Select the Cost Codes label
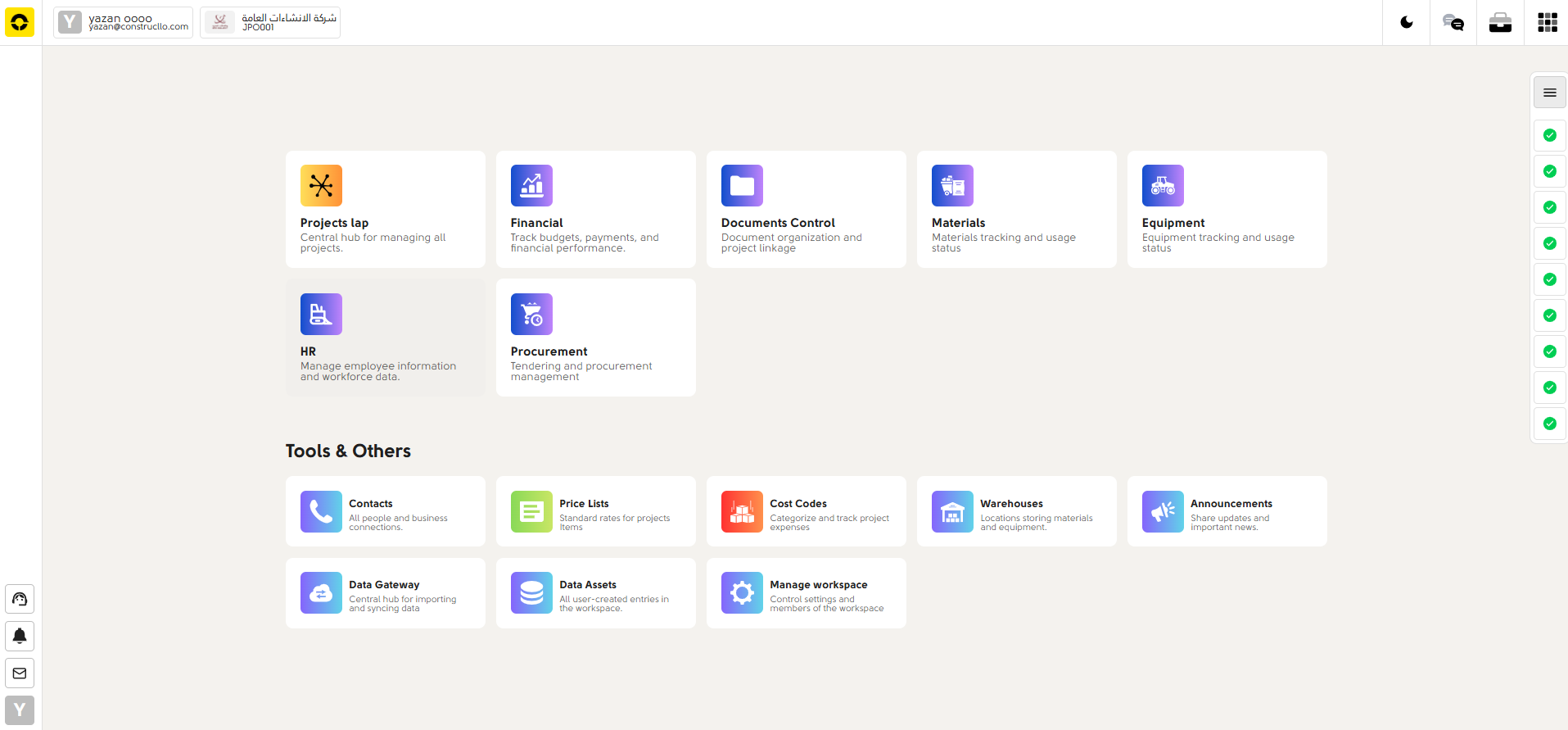Image resolution: width=1568 pixels, height=730 pixels. (x=798, y=504)
